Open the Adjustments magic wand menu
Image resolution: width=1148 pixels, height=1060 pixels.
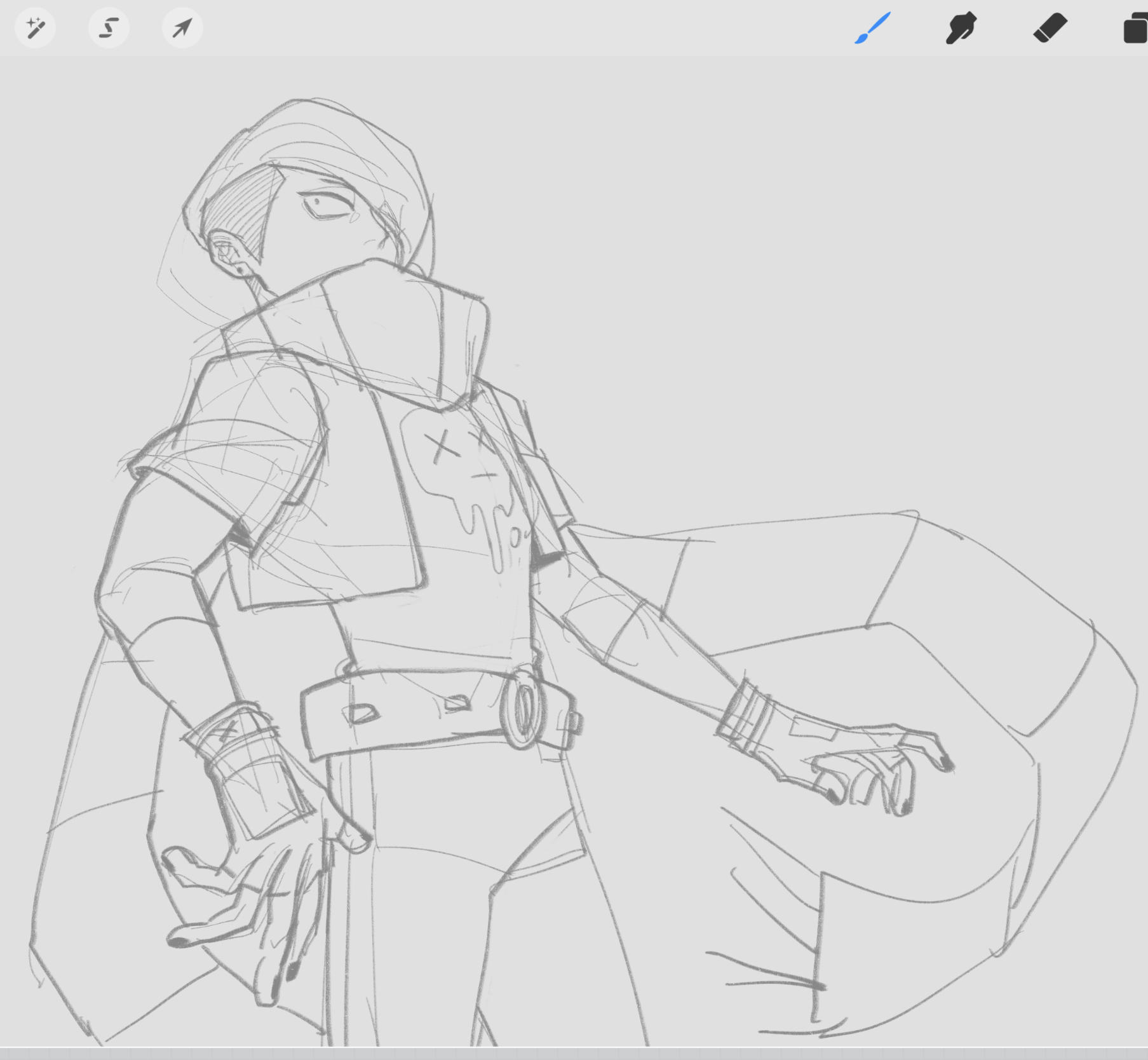(x=35, y=28)
